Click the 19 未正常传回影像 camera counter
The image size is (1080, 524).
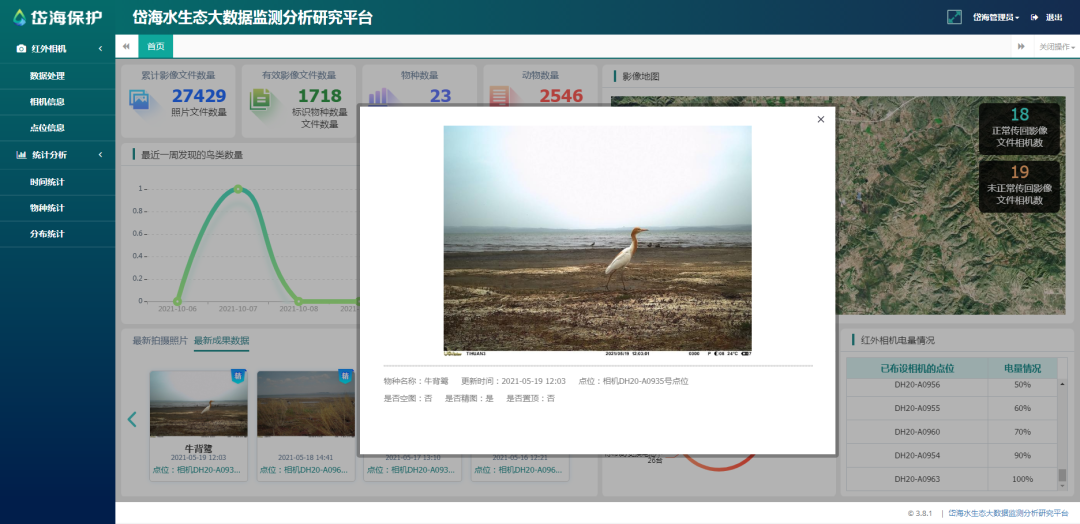(1019, 187)
